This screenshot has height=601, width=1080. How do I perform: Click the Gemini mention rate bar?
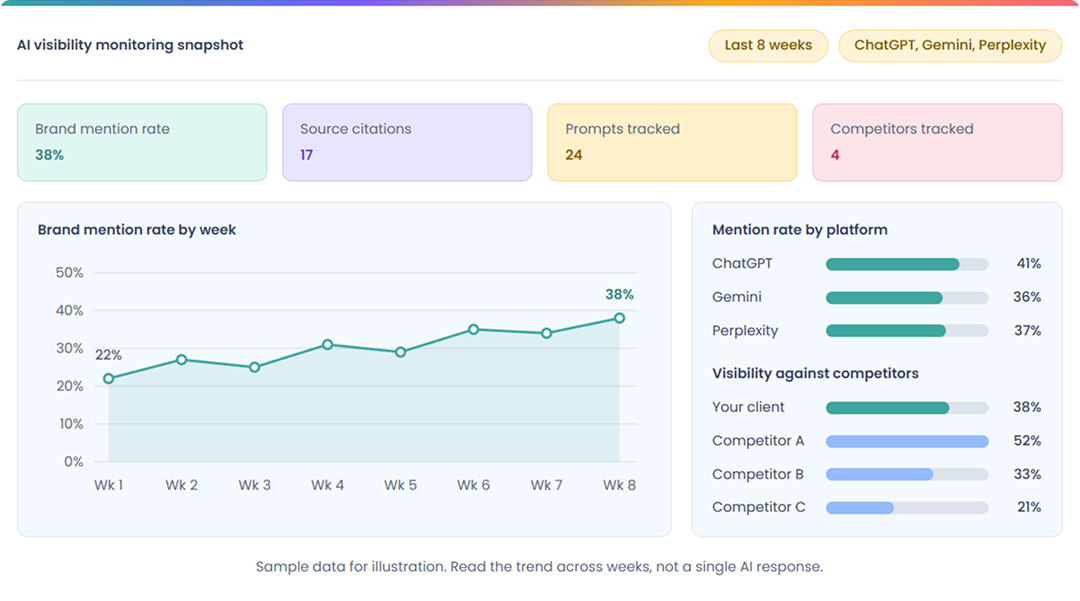(x=907, y=297)
